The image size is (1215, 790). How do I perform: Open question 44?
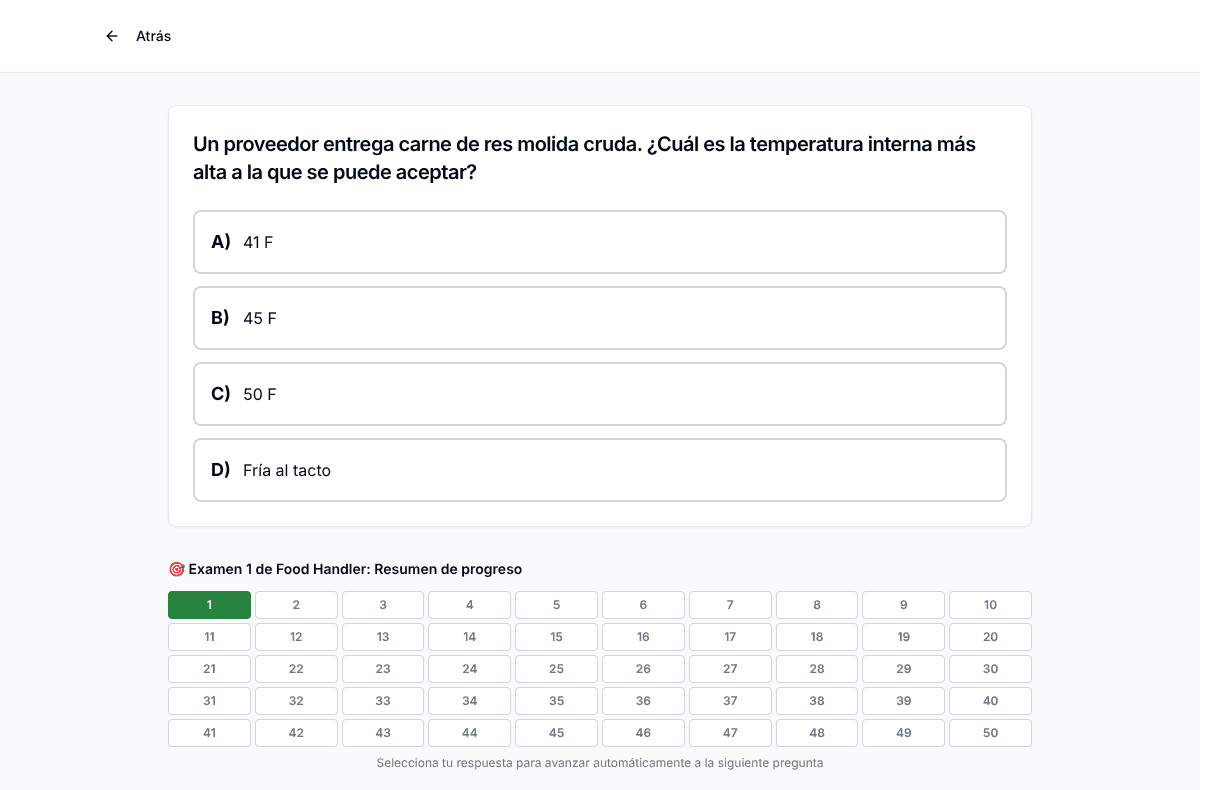point(470,733)
